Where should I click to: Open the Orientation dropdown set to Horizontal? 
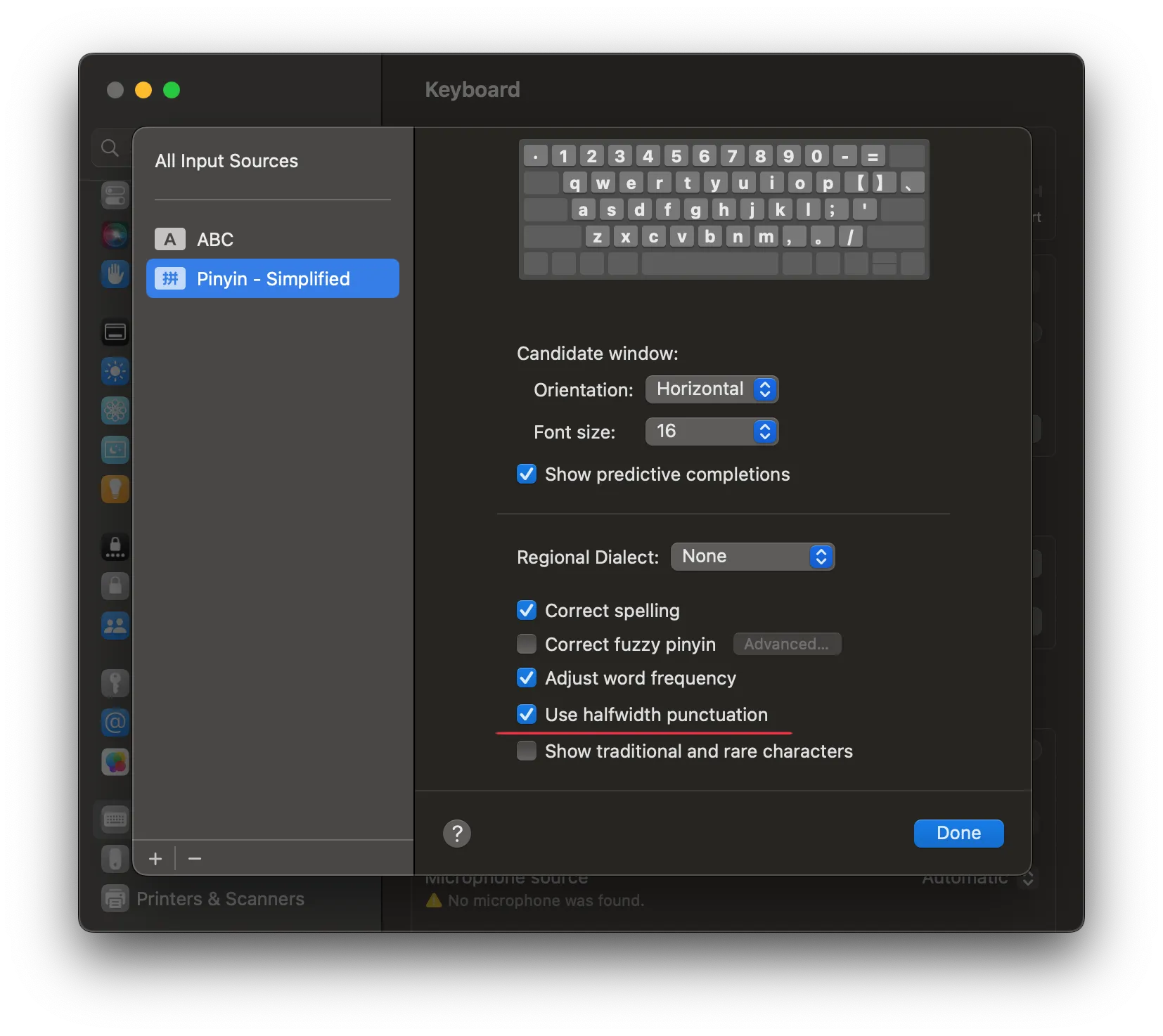(712, 389)
